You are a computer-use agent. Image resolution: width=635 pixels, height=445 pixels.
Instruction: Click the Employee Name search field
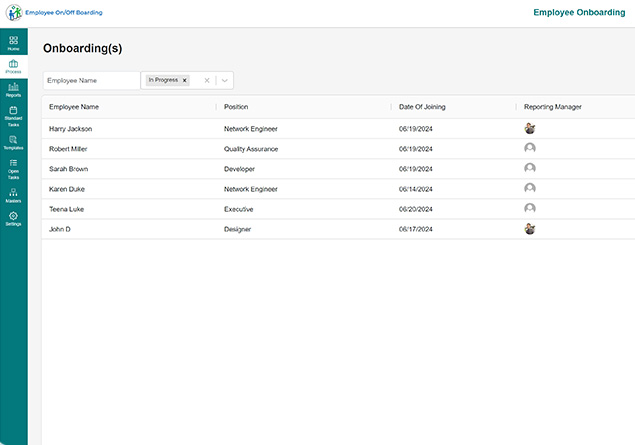(x=91, y=80)
